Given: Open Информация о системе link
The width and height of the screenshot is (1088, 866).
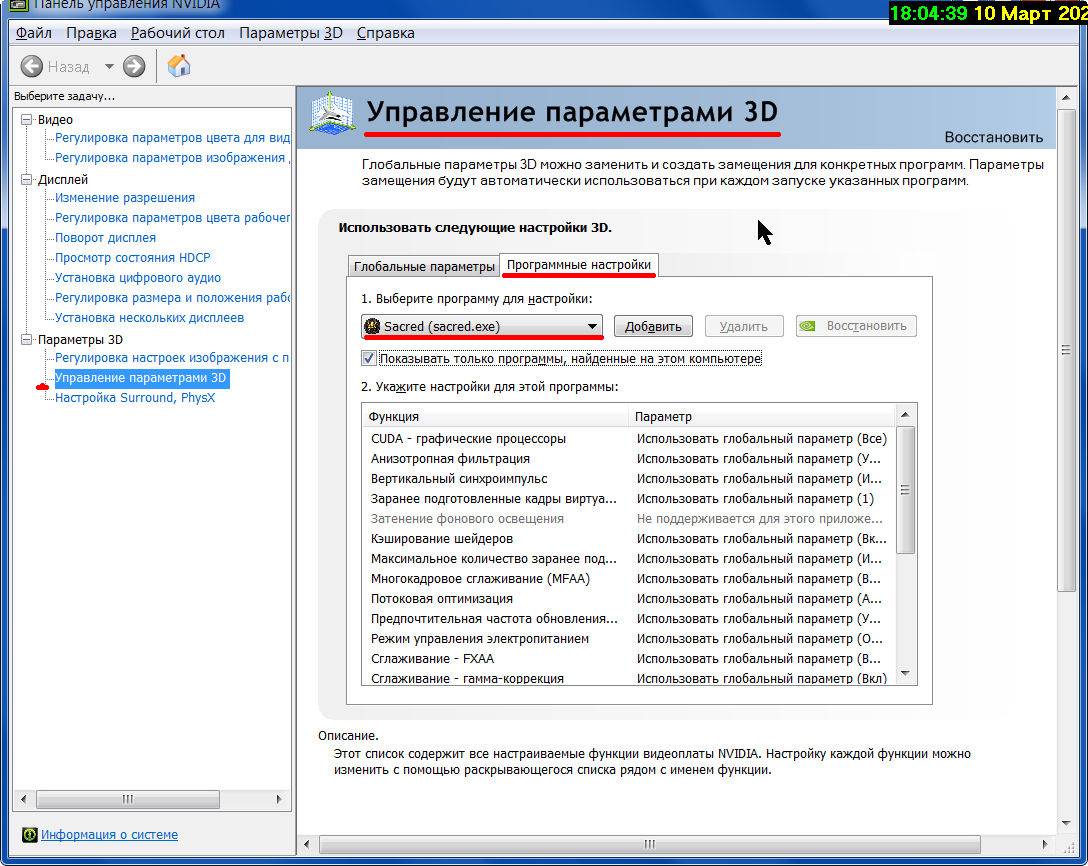Looking at the screenshot, I should (x=109, y=835).
